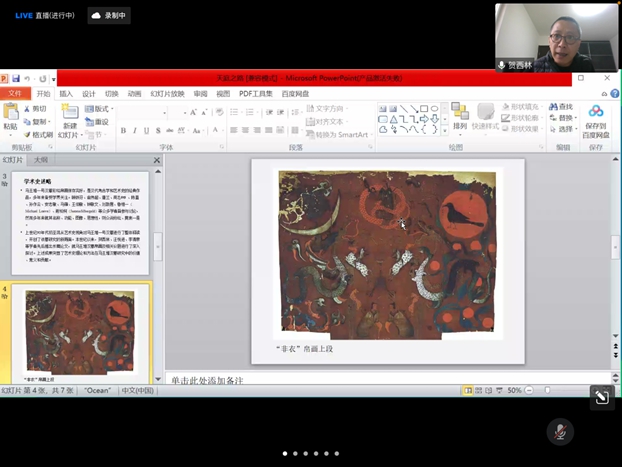Expand the shapes gallery more arrow
Viewport: 622px width, 467px height.
click(445, 130)
